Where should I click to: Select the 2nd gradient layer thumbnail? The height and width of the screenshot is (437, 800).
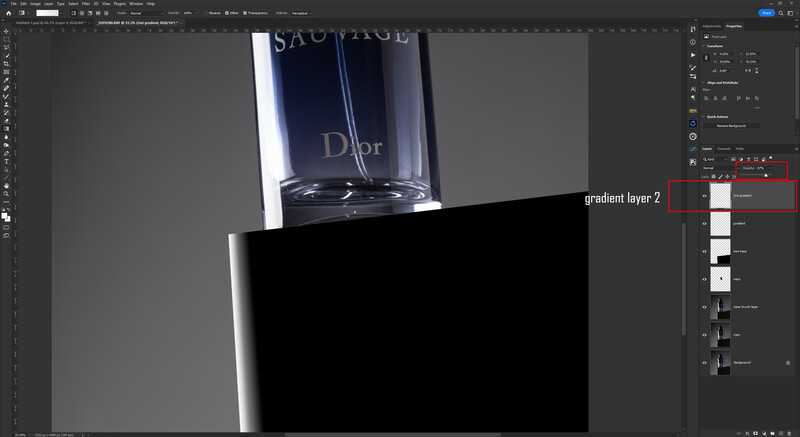click(720, 196)
